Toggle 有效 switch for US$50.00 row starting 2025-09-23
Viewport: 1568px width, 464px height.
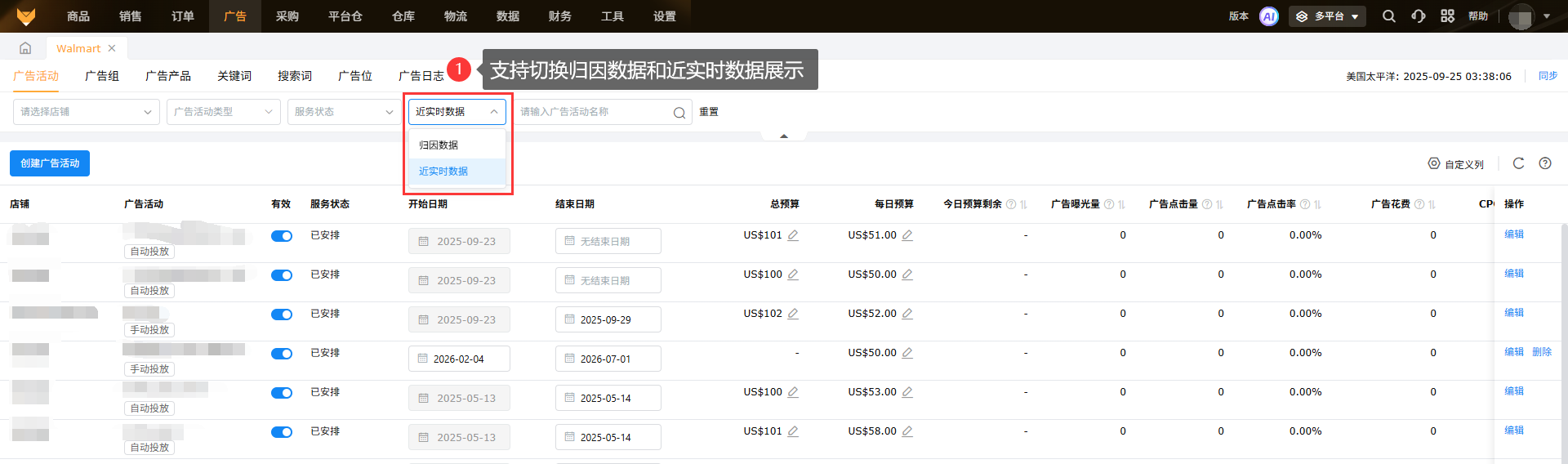282,275
